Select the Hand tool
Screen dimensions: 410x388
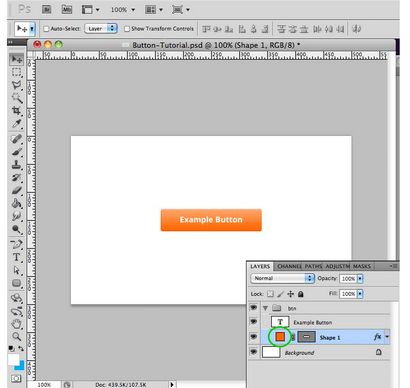point(16,323)
